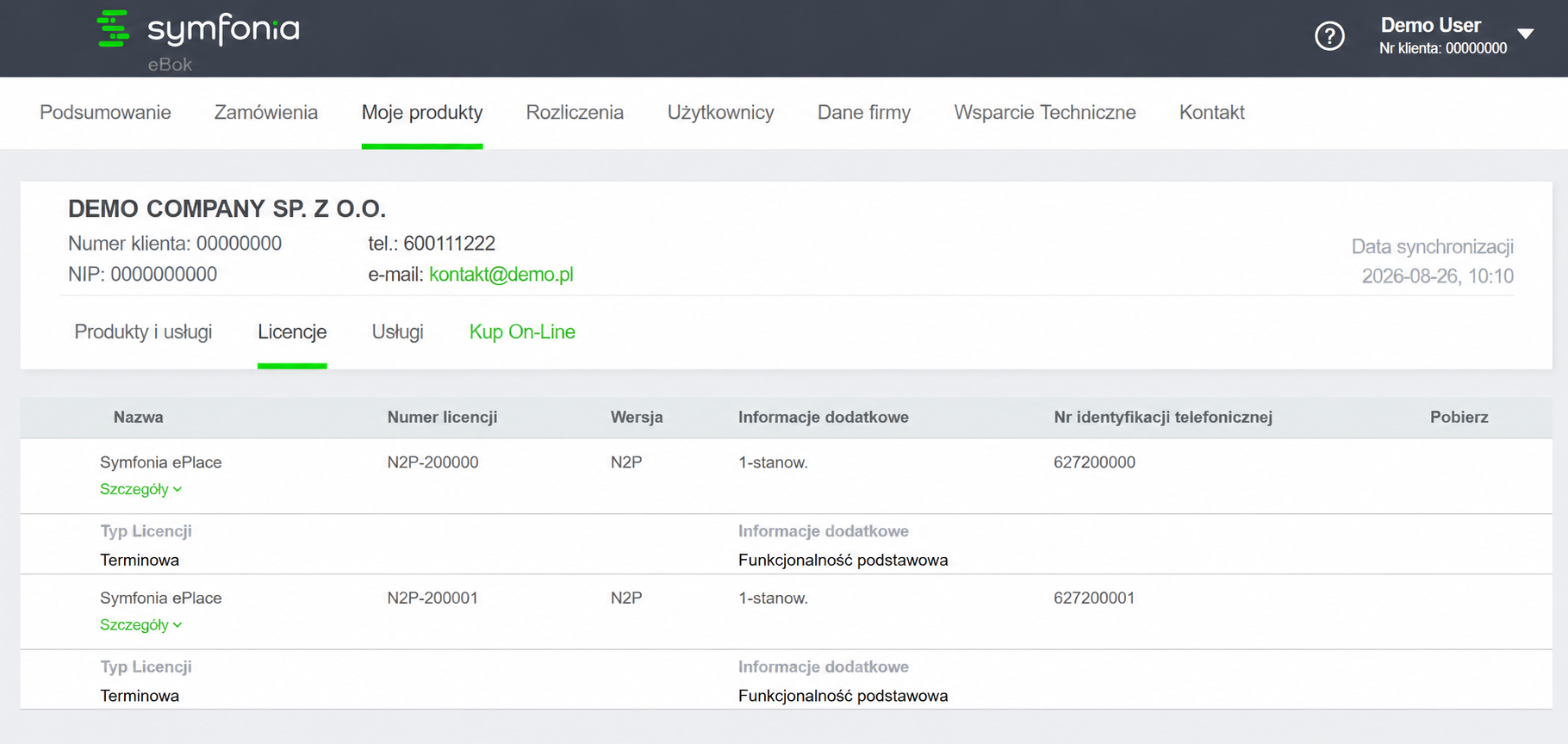Click the kontakt@demo.pl email link

(501, 275)
